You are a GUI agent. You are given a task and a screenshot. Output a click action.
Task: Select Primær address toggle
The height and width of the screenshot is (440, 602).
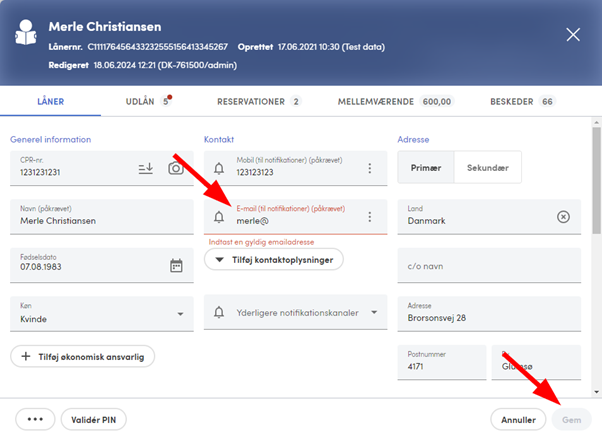point(426,168)
